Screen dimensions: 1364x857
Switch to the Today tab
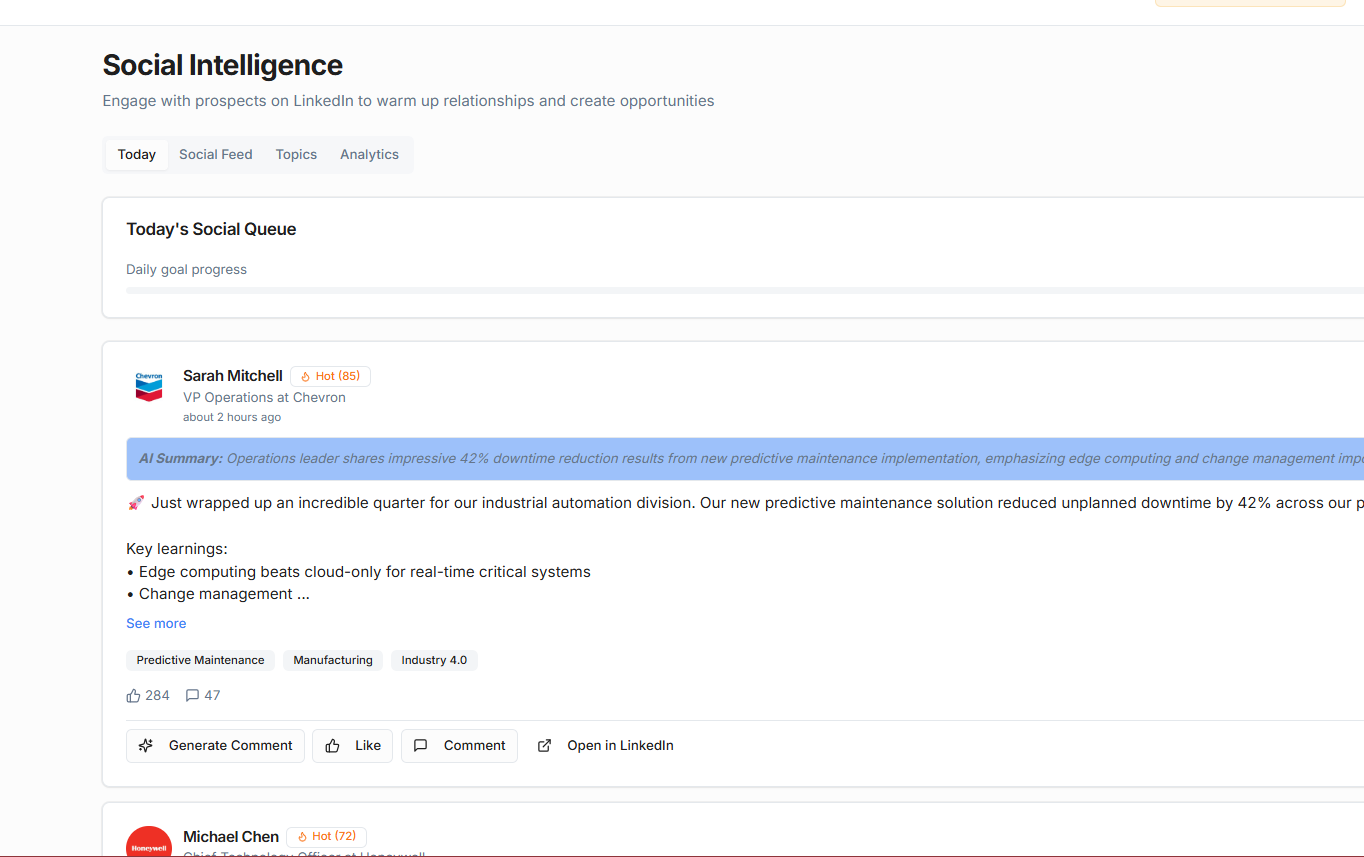coord(137,155)
